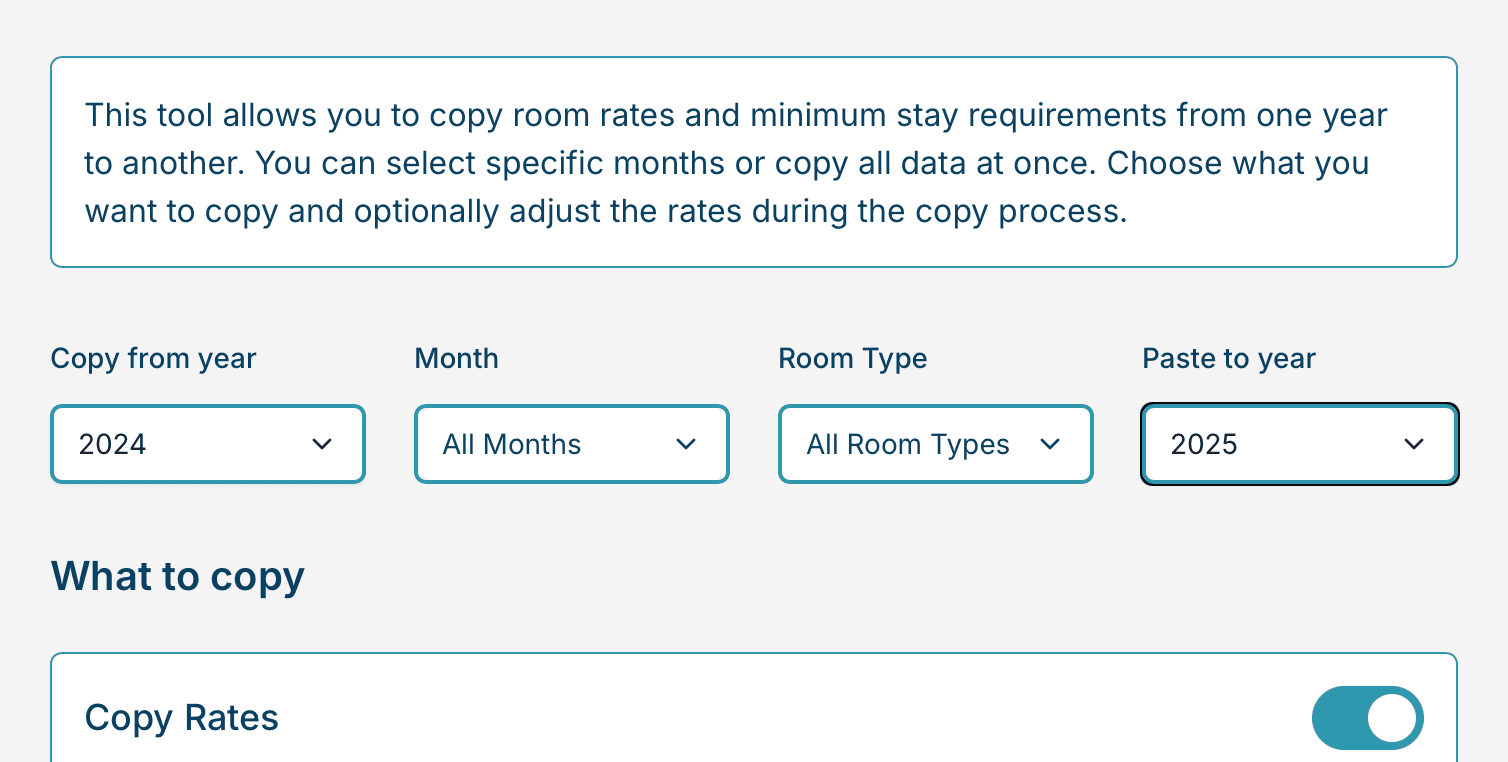Click the "Copy from year" field label
The width and height of the screenshot is (1508, 762).
pyautogui.click(x=153, y=359)
